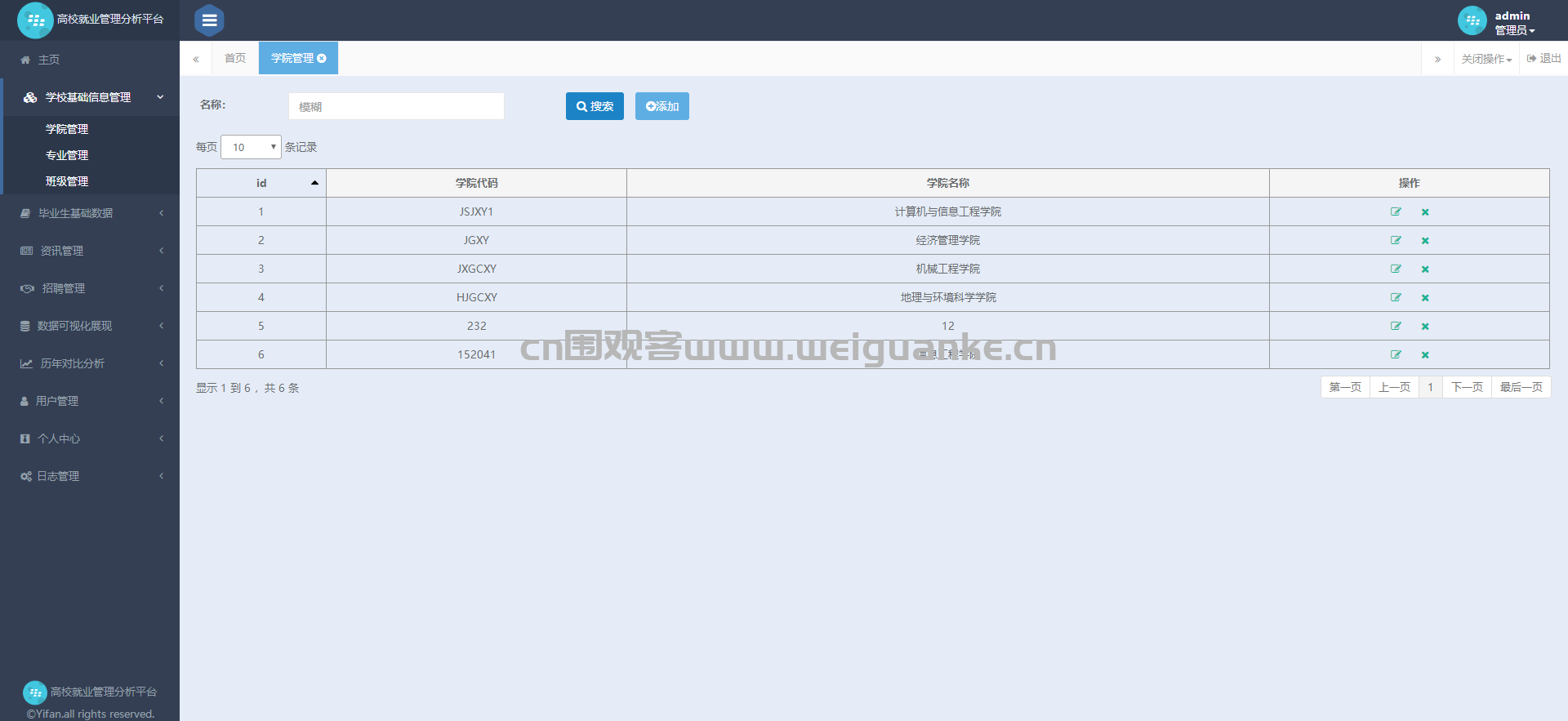Expand the 毕业生基础数据 menu
Viewport: 1568px width, 721px height.
point(90,213)
